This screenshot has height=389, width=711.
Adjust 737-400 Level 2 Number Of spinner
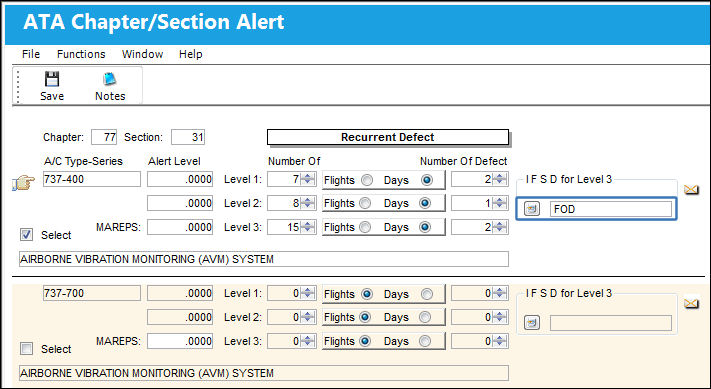point(308,203)
